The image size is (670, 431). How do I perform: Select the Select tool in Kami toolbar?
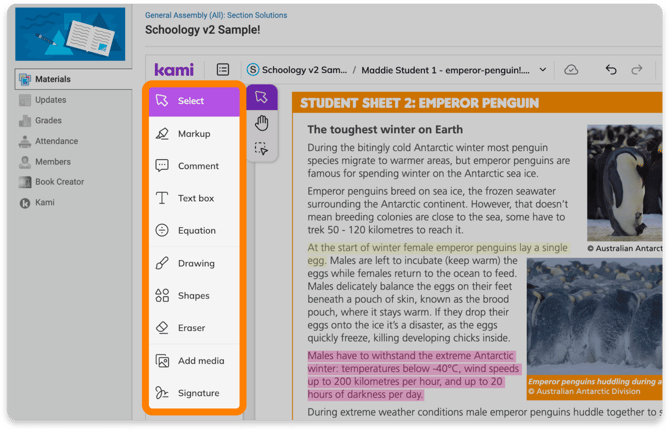pos(194,101)
